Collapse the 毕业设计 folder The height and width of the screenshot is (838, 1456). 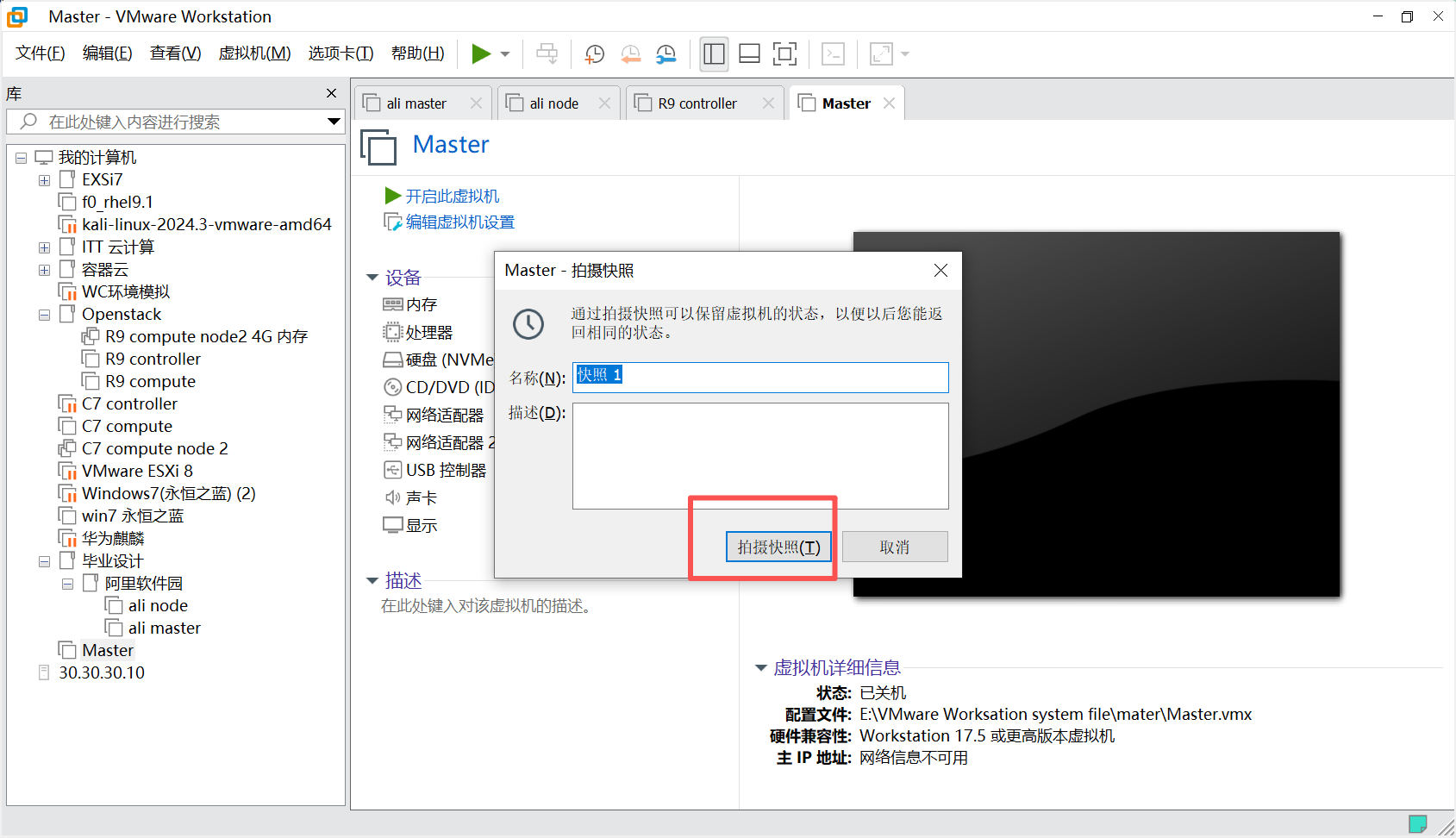click(x=44, y=561)
